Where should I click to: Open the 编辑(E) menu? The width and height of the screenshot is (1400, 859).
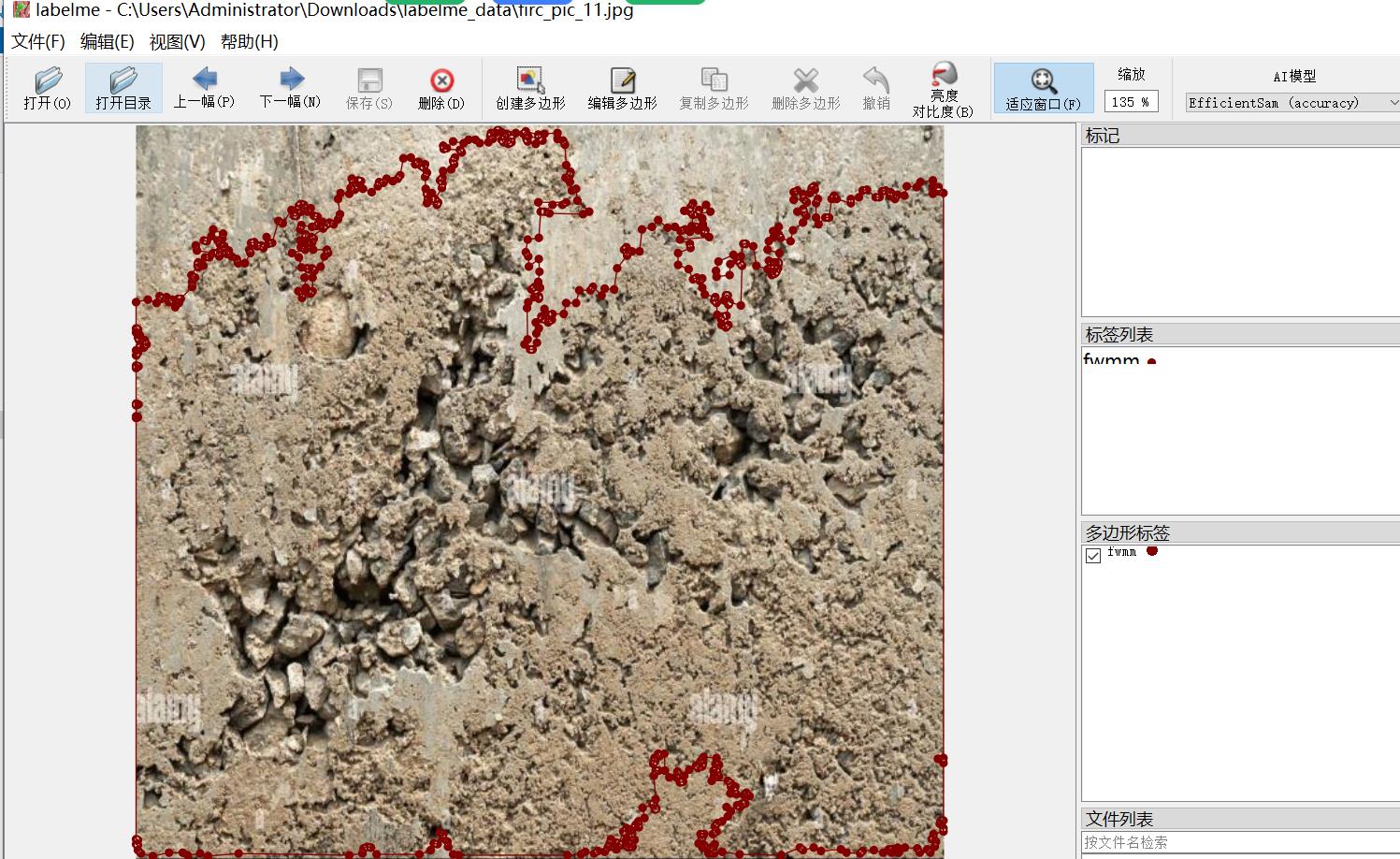tap(108, 41)
